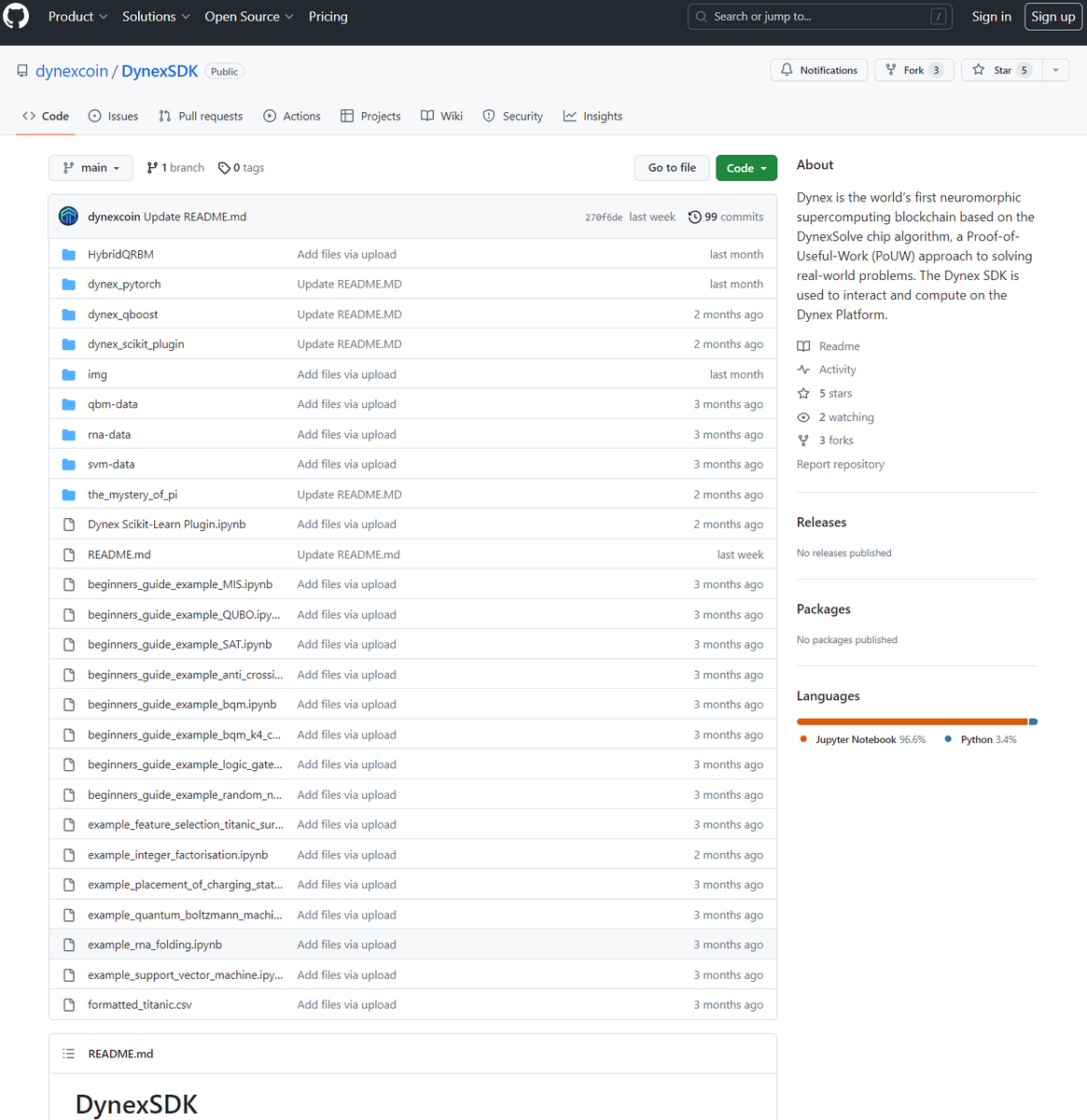Click the Report repository link
The image size is (1087, 1120).
click(841, 465)
